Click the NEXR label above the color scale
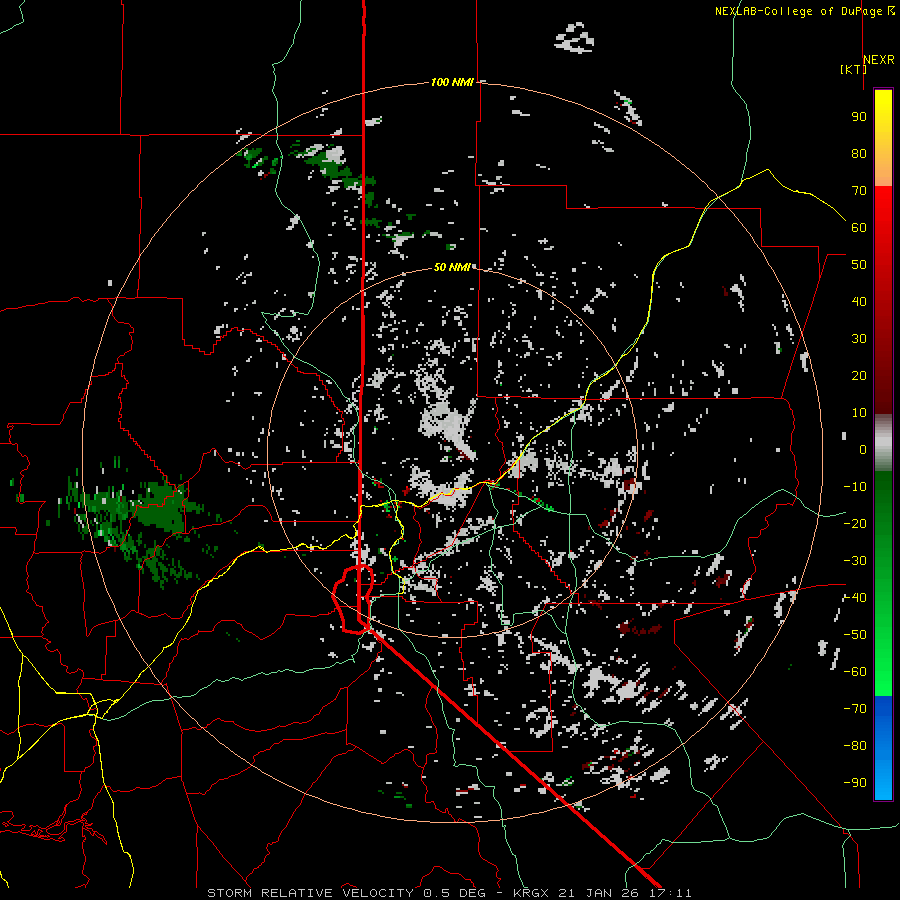Viewport: 900px width, 900px height. click(x=879, y=60)
